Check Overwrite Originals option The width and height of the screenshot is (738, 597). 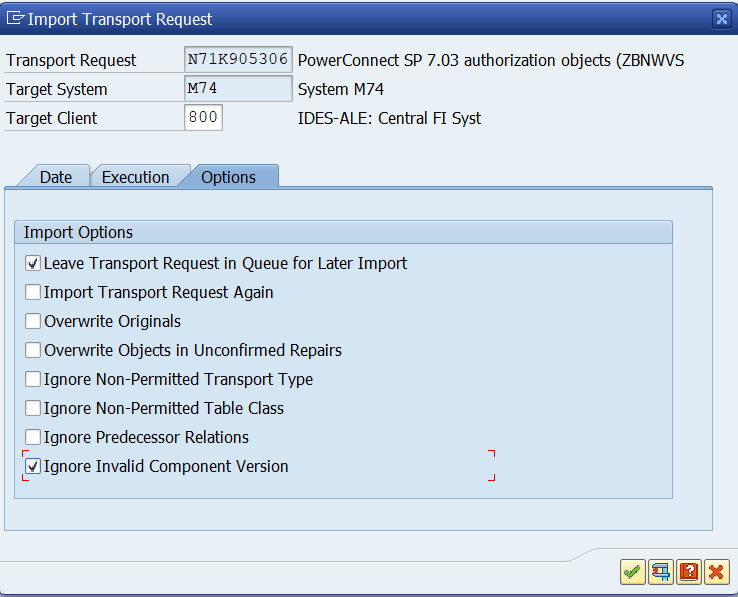[34, 322]
